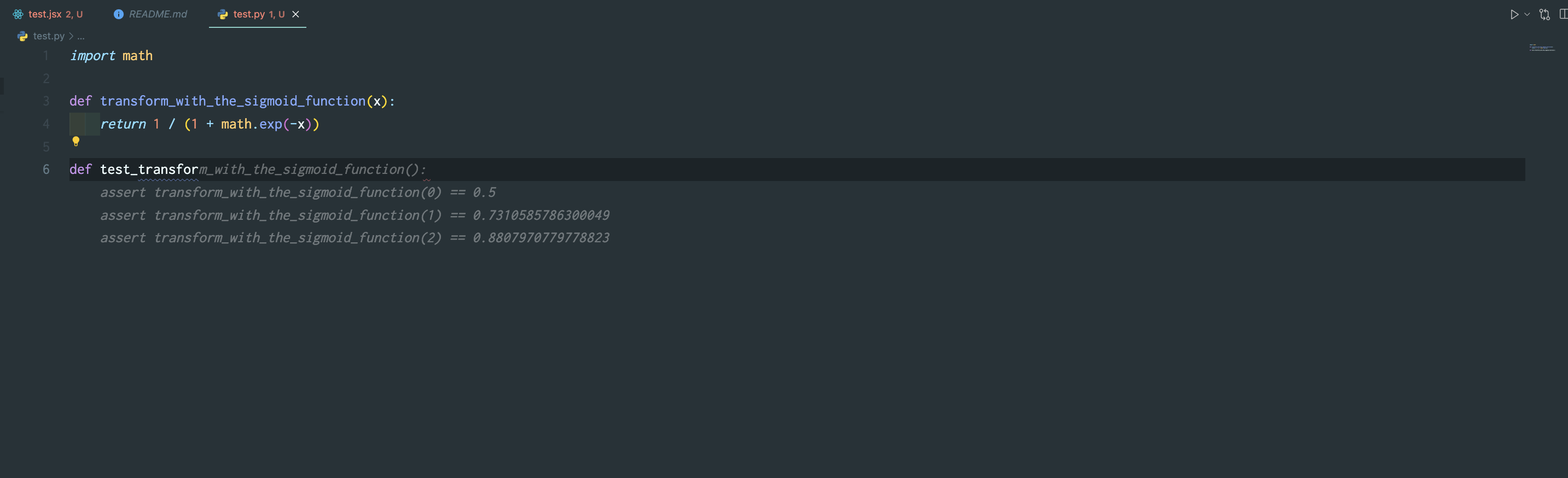Viewport: 1568px width, 478px height.
Task: Switch to the test.jsx tab
Action: click(45, 13)
